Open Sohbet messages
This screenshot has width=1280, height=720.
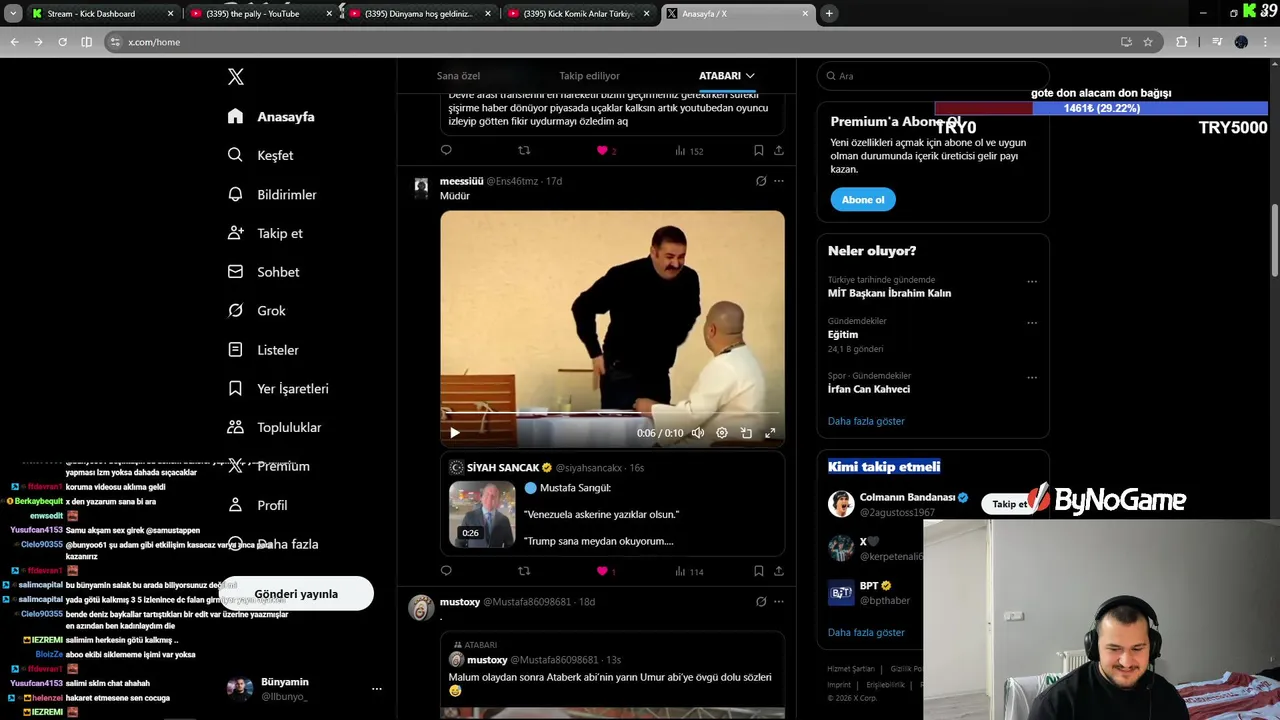pos(263,272)
